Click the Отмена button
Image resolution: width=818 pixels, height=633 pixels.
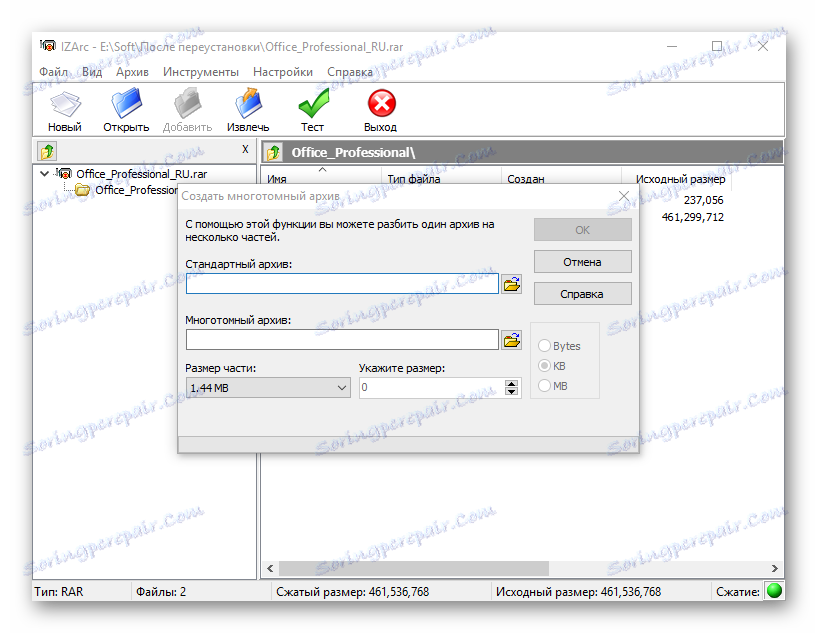pyautogui.click(x=583, y=262)
